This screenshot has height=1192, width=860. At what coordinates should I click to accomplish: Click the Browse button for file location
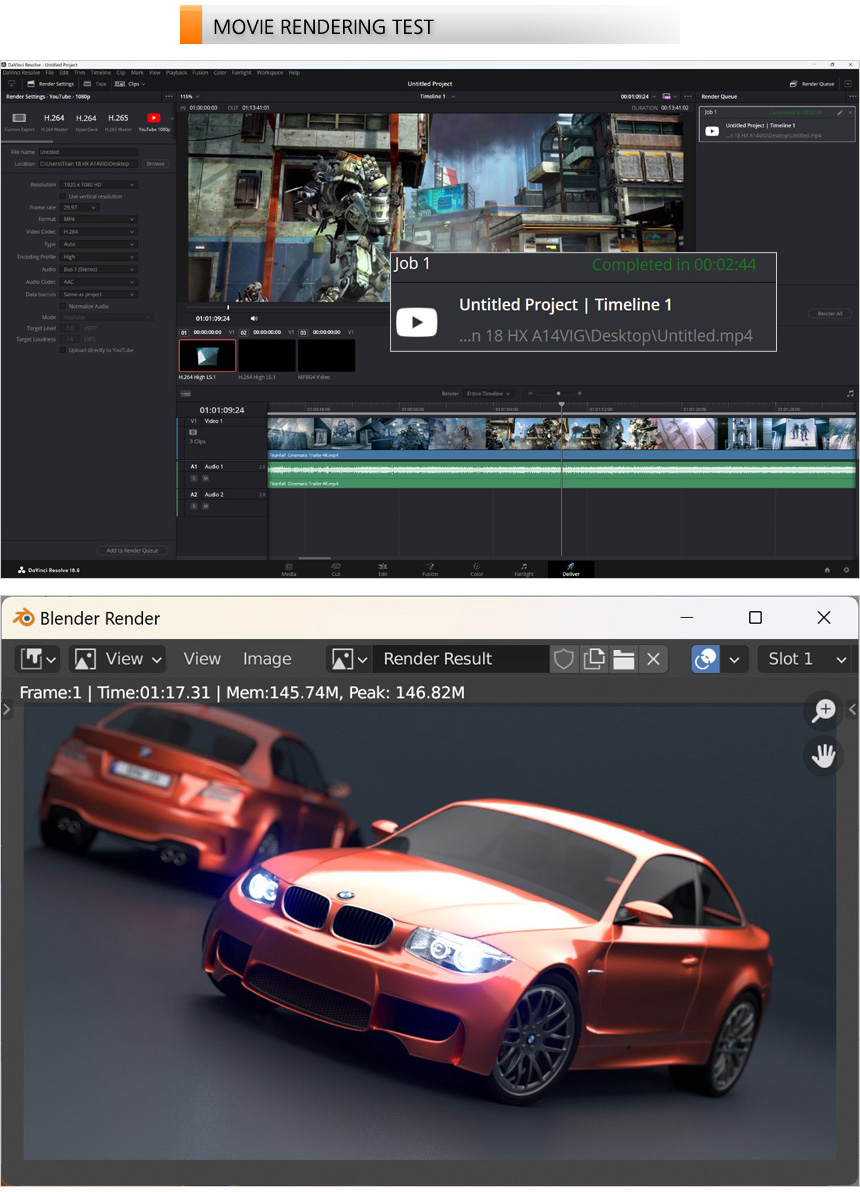[155, 163]
